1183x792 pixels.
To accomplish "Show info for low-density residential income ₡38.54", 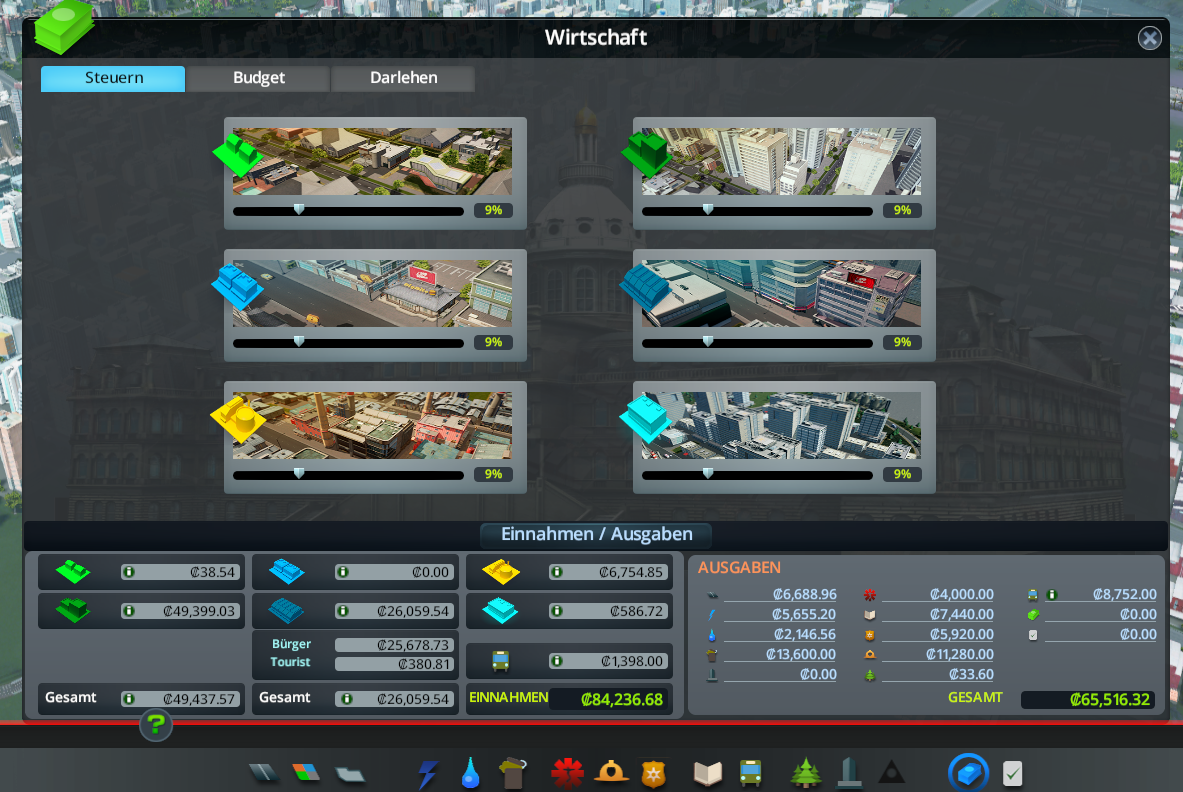I will [128, 573].
